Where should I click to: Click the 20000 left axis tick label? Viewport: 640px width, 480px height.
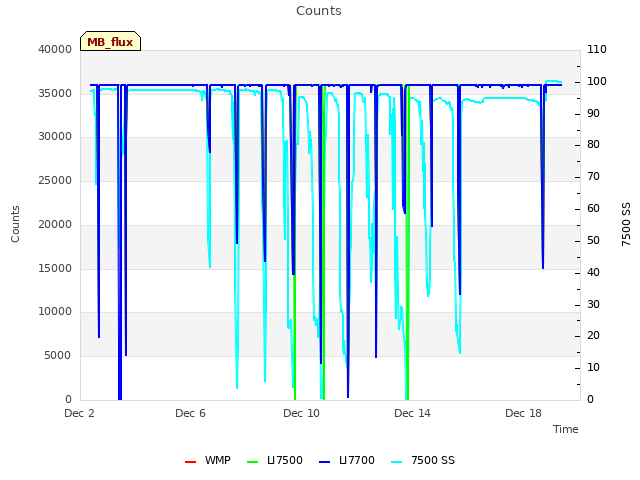point(55,224)
